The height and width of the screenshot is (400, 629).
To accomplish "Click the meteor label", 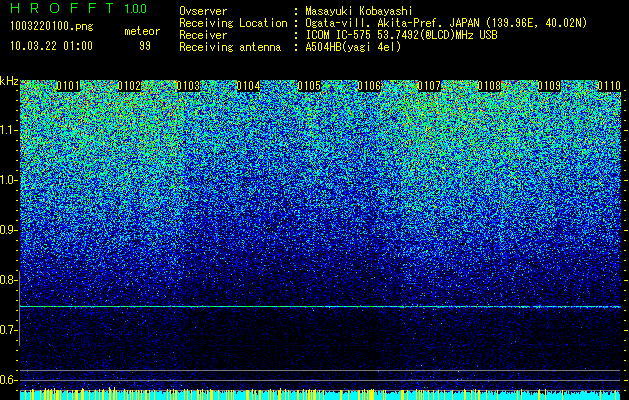I will 142,31.
